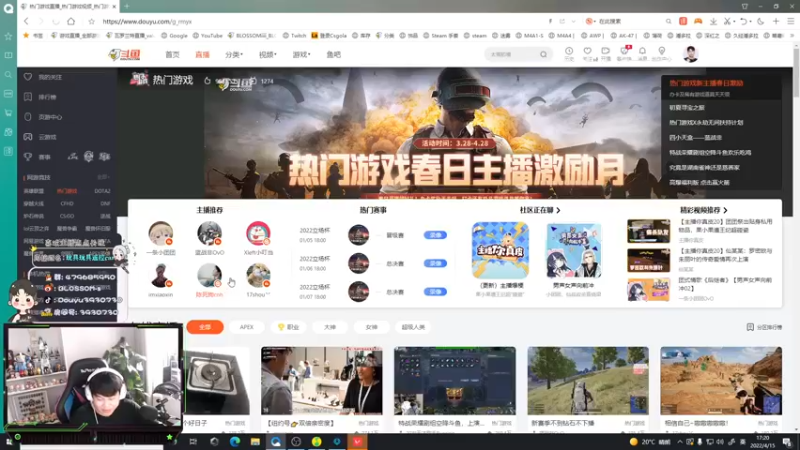
Task: Click the browser search box magnifier
Action: coord(668,21)
